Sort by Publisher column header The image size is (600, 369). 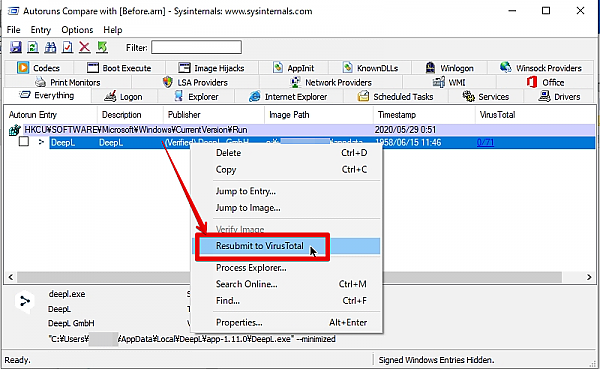pos(214,115)
